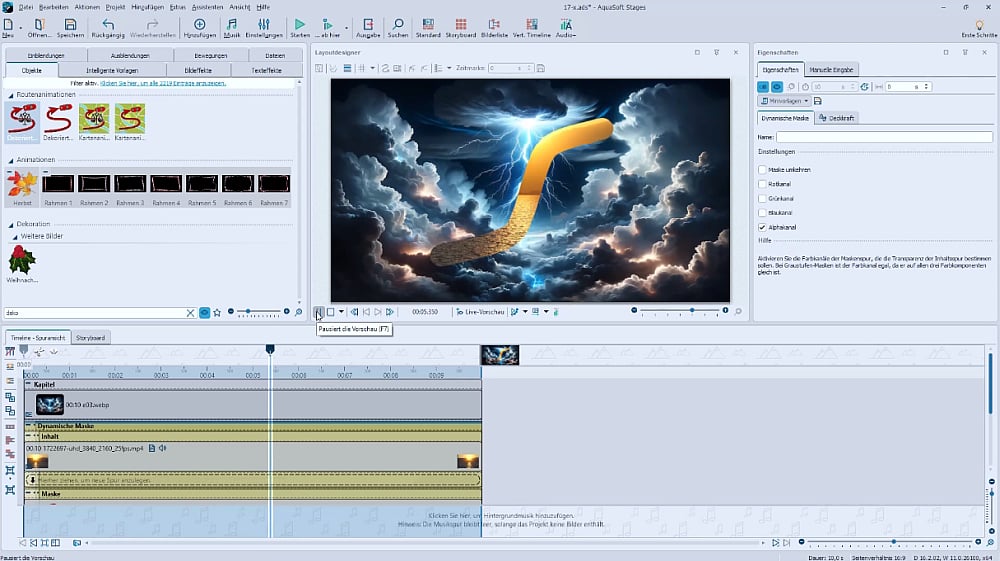The image size is (1000, 561).
Task: Collapse the Kapitel track in timeline
Action: 29,384
